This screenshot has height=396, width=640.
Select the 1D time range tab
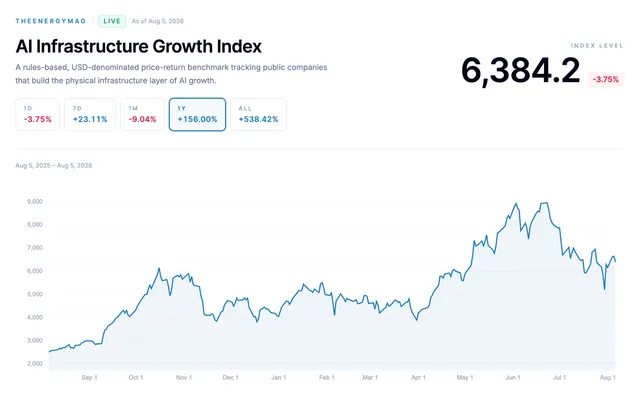pos(38,114)
